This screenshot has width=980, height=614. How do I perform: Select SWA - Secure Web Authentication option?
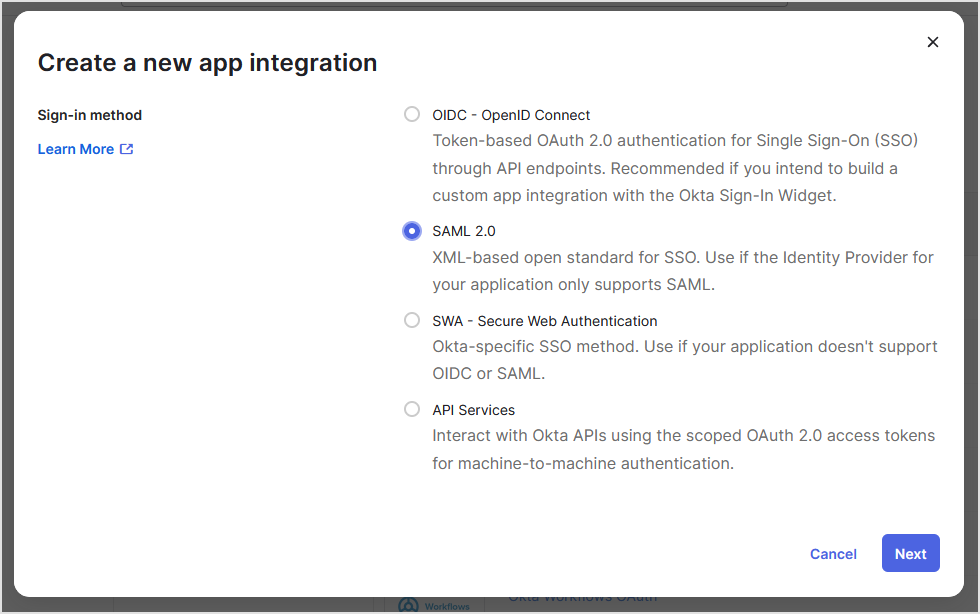[411, 320]
